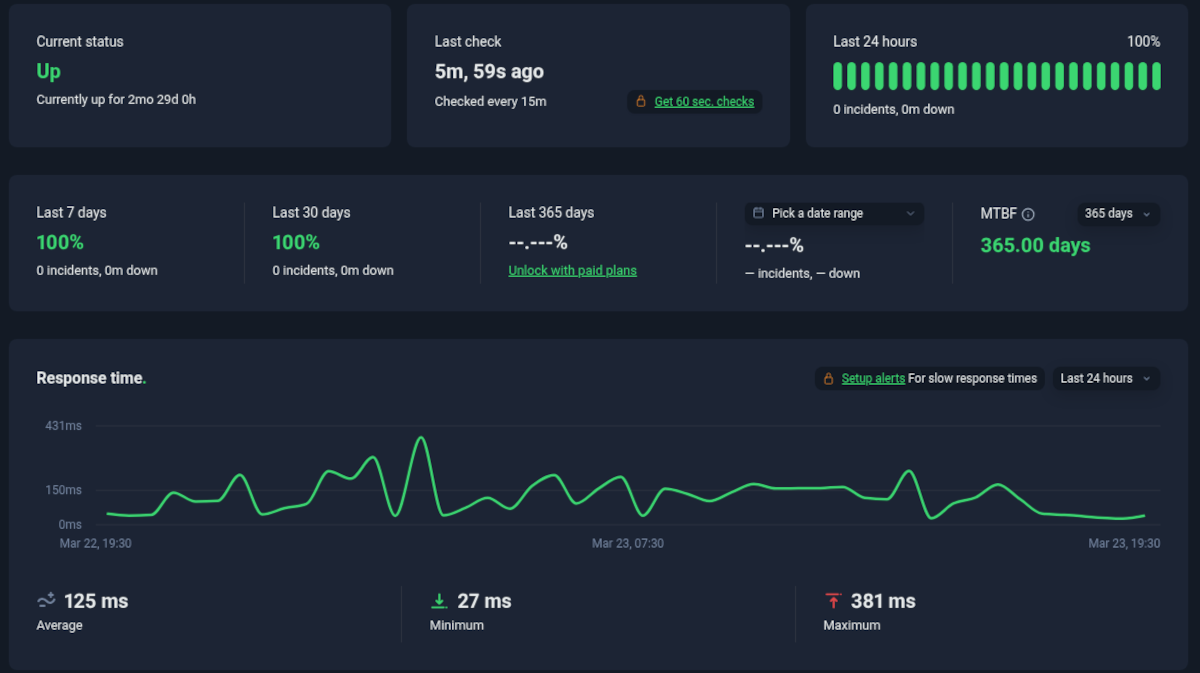The height and width of the screenshot is (673, 1200).
Task: Click the highest peak on response time chart
Action: pos(421,438)
